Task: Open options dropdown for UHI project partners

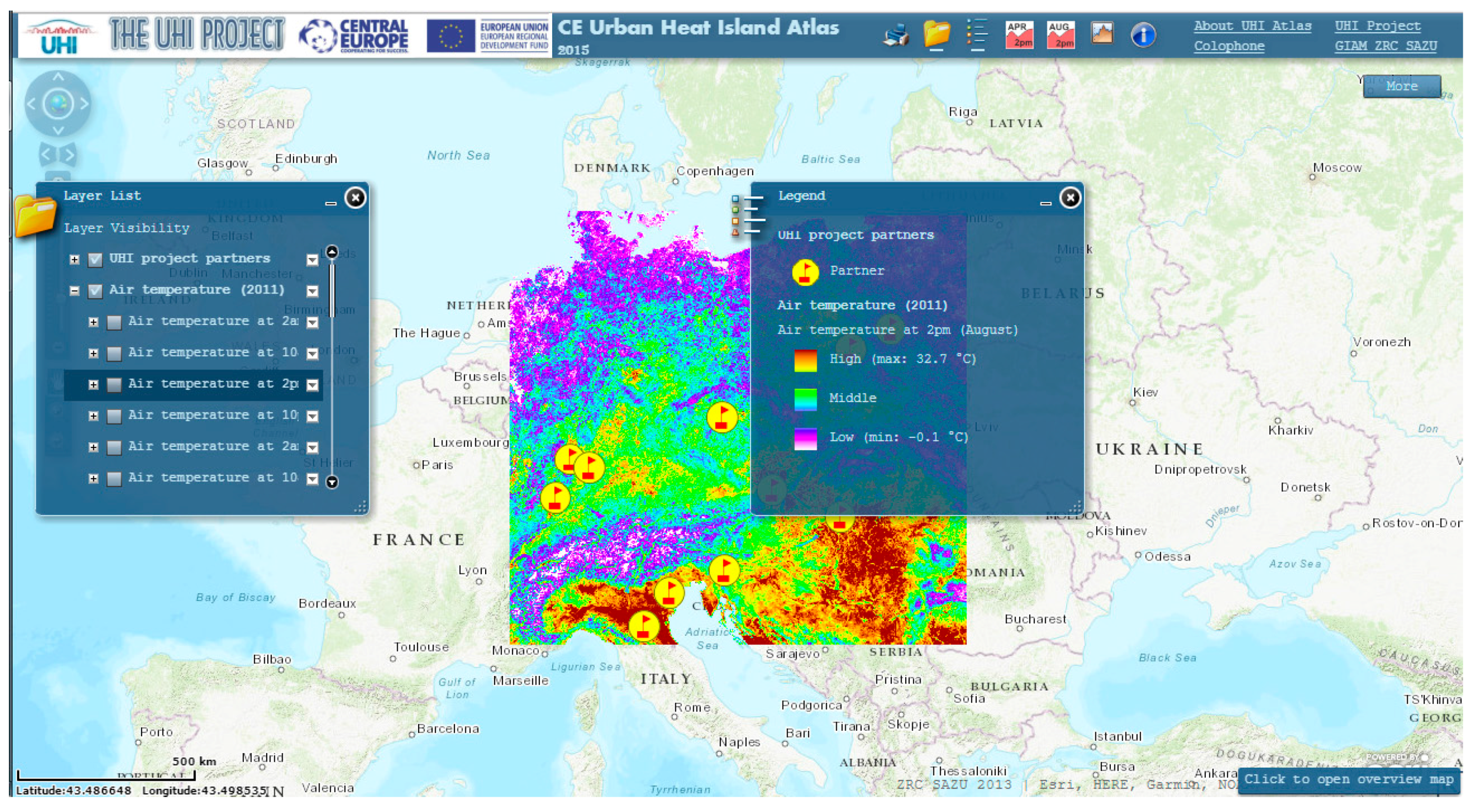Action: [312, 261]
